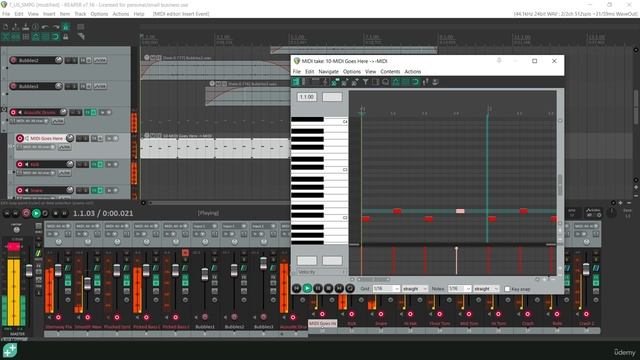Open Project Settings from the main toolbar
The height and width of the screenshot is (360, 640).
[x=35, y=27]
